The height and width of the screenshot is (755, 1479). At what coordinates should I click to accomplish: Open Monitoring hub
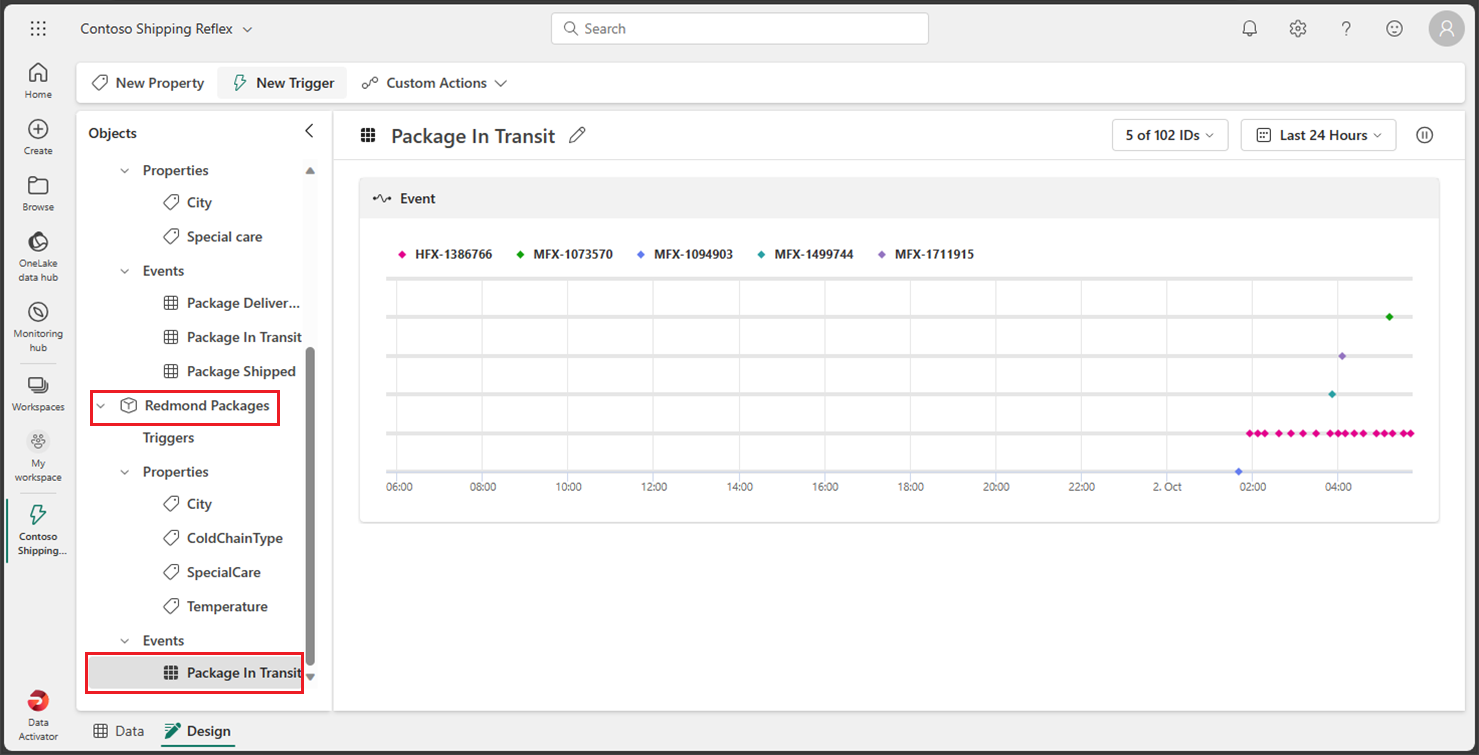(38, 327)
